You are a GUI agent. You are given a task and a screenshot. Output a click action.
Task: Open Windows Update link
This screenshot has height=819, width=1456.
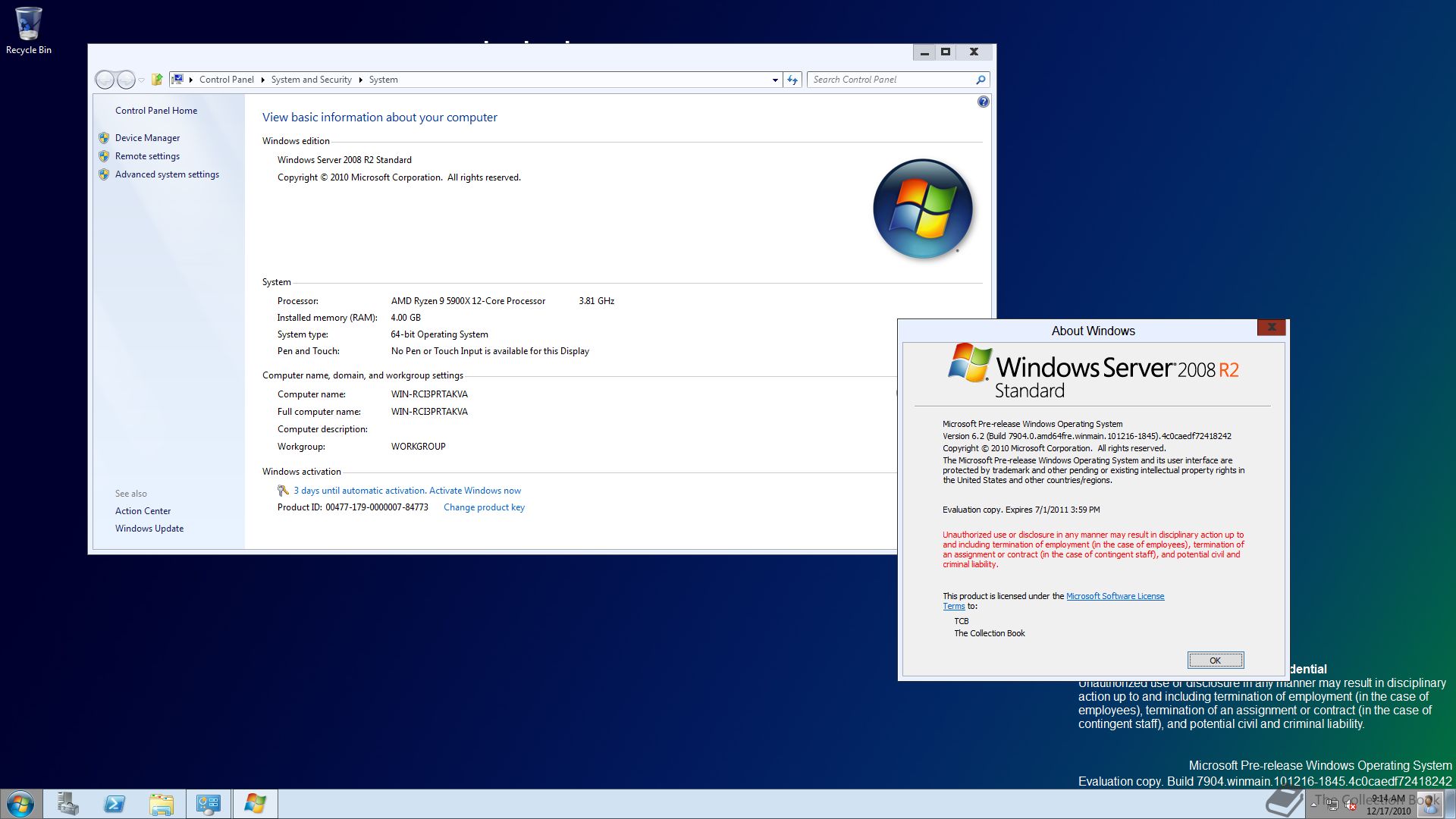149,529
